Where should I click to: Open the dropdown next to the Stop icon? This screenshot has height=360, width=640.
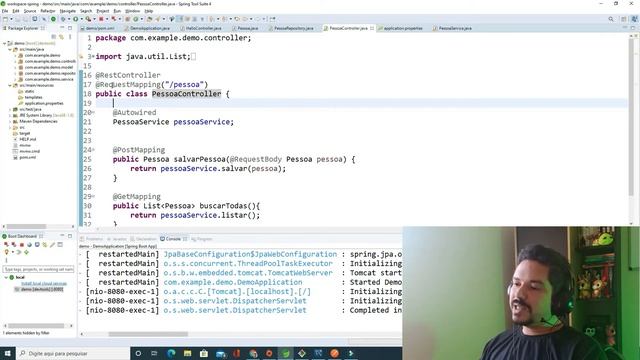pyautogui.click(x=107, y=19)
